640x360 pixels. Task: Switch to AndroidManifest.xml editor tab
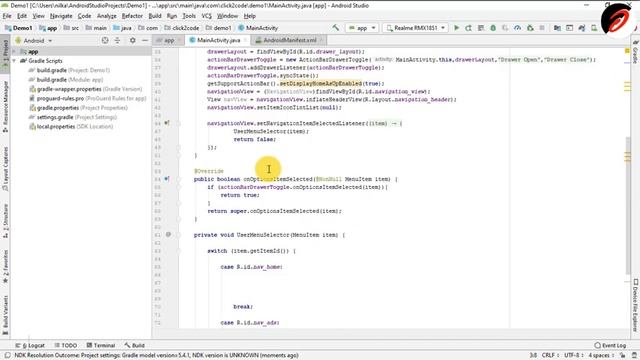point(289,40)
